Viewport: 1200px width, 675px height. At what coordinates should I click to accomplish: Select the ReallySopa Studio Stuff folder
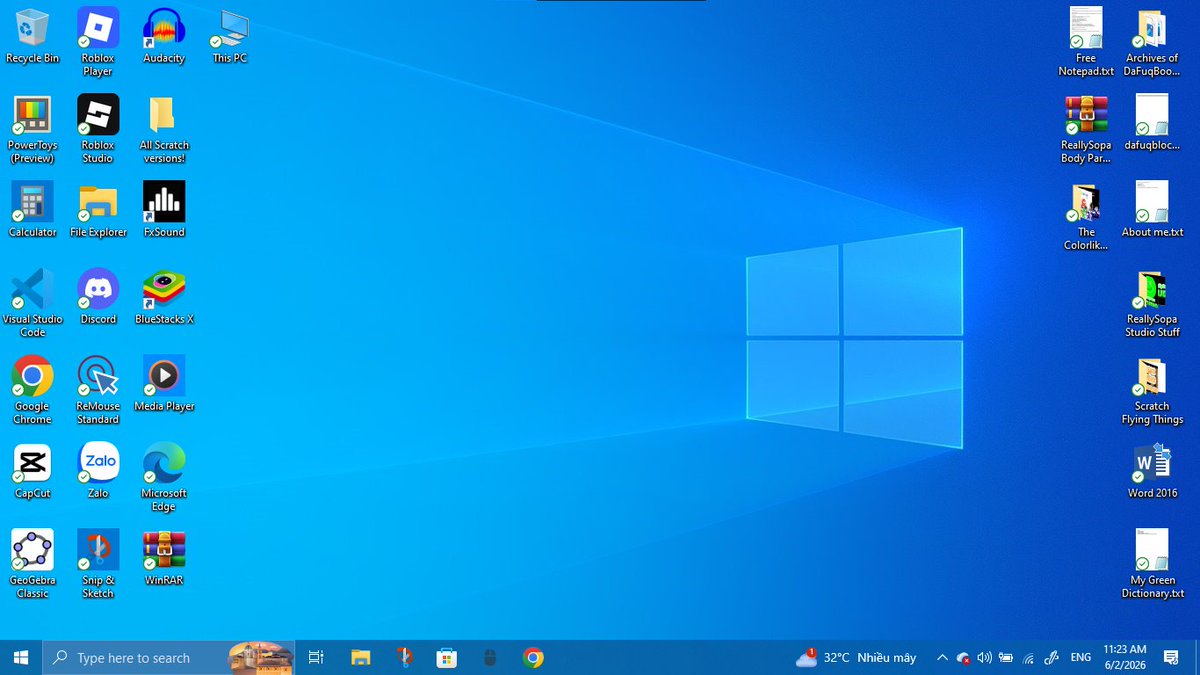(1152, 303)
